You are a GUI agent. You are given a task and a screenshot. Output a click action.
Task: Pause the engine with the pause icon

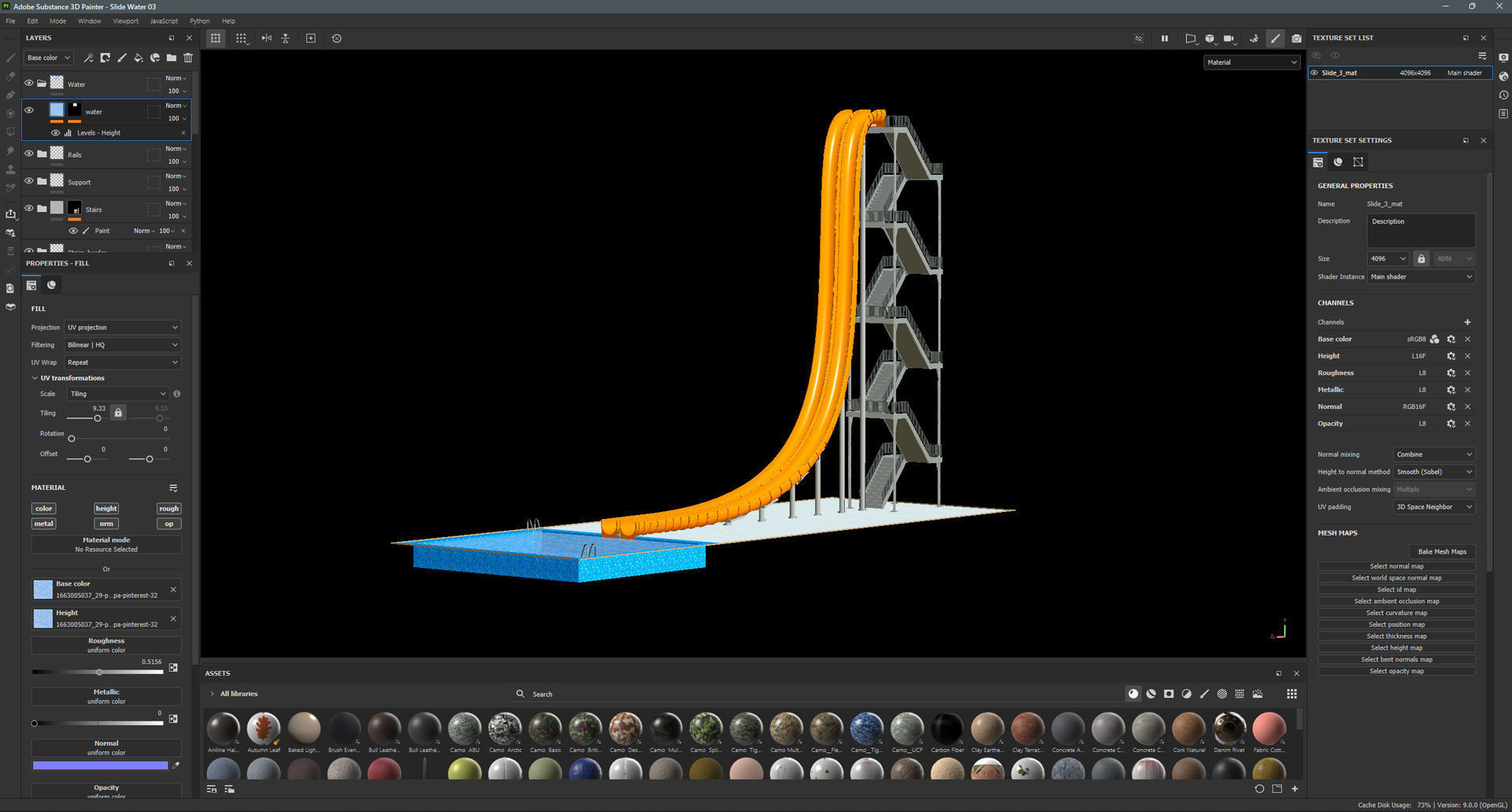pyautogui.click(x=1164, y=38)
